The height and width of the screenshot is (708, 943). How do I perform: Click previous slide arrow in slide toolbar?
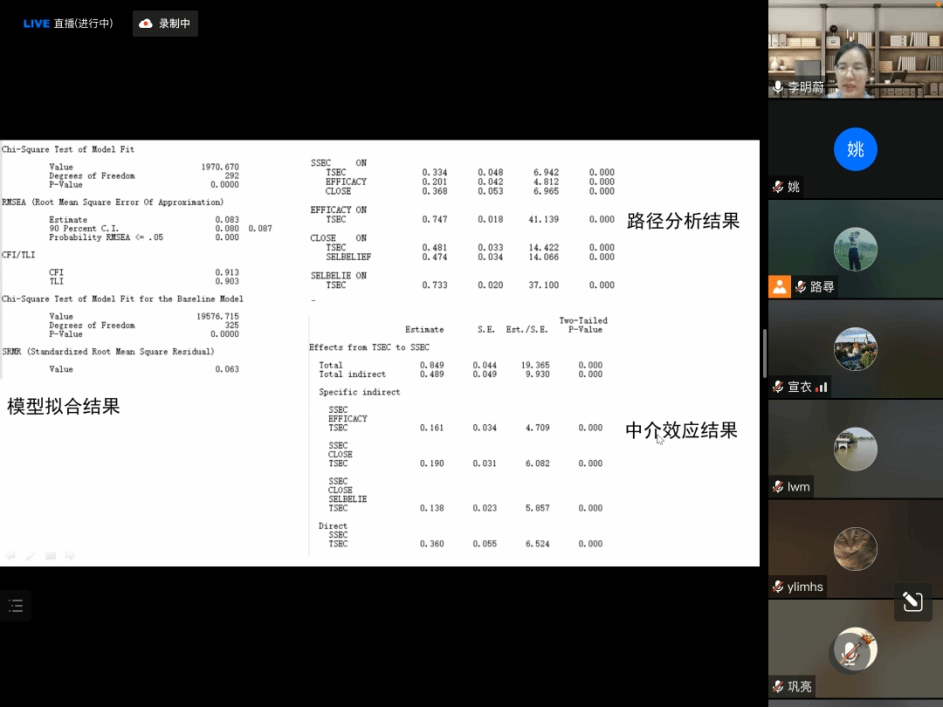(x=10, y=555)
